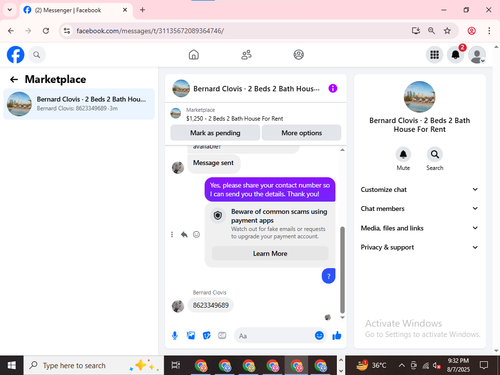Open Facebook search magnifier icon
This screenshot has height=375, width=500.
pos(37,55)
